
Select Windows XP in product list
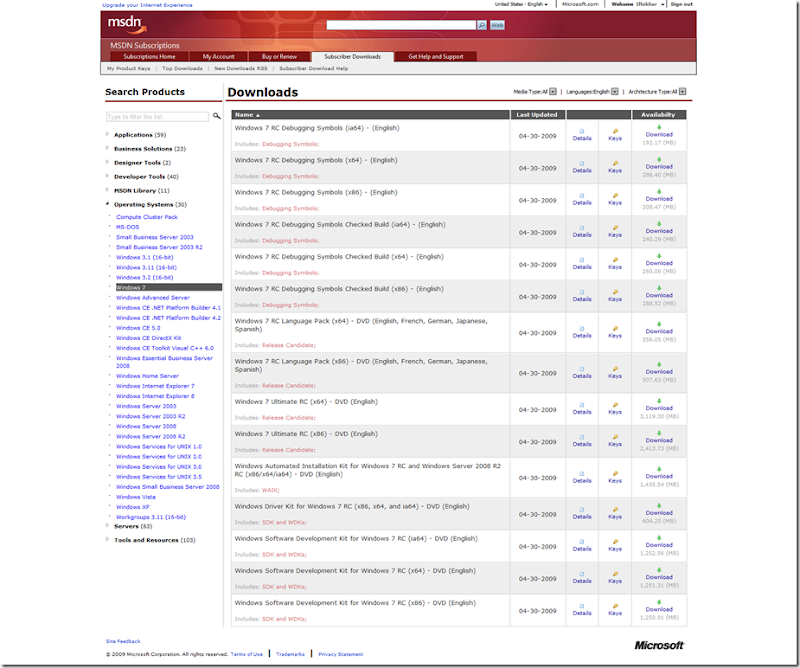133,507
